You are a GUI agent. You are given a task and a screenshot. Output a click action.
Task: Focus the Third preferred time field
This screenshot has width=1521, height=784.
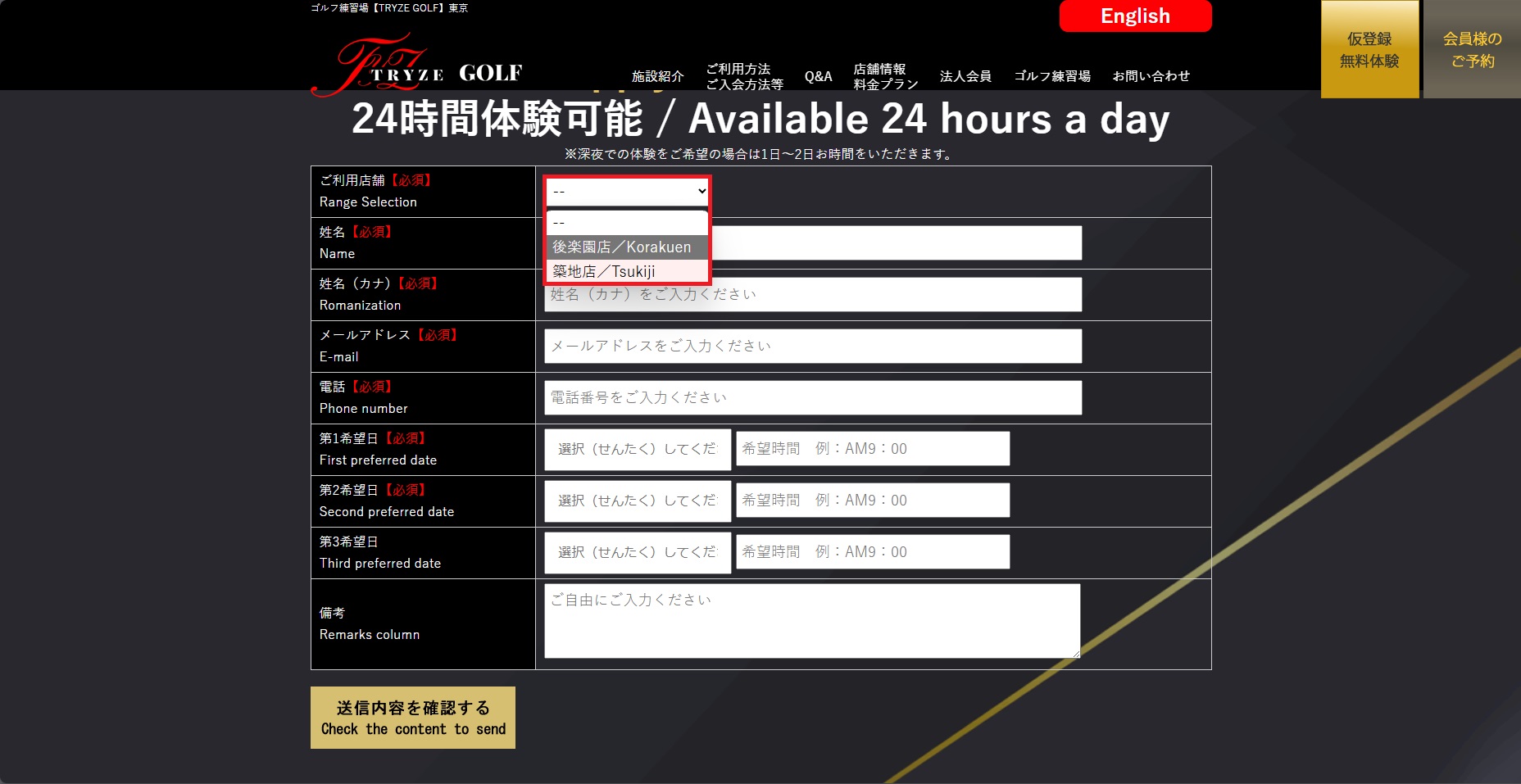[873, 552]
